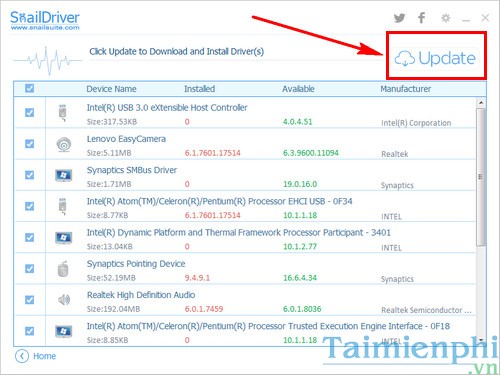Click speaker icon for Realtek High Definition Audio

[x=64, y=300]
